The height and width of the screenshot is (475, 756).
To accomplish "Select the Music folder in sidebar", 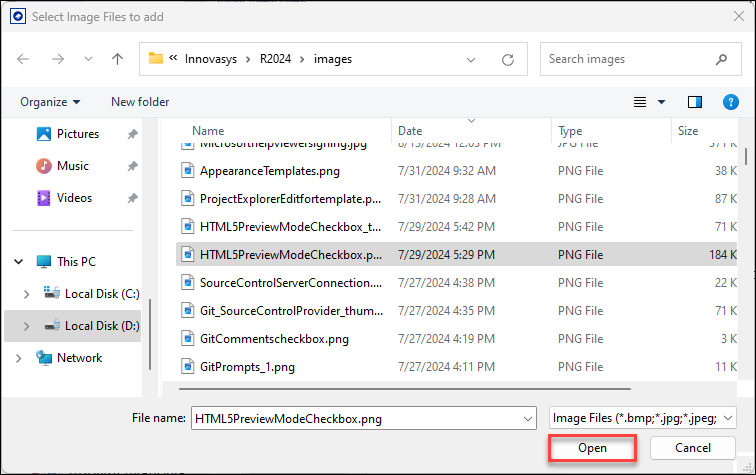I will tap(72, 166).
